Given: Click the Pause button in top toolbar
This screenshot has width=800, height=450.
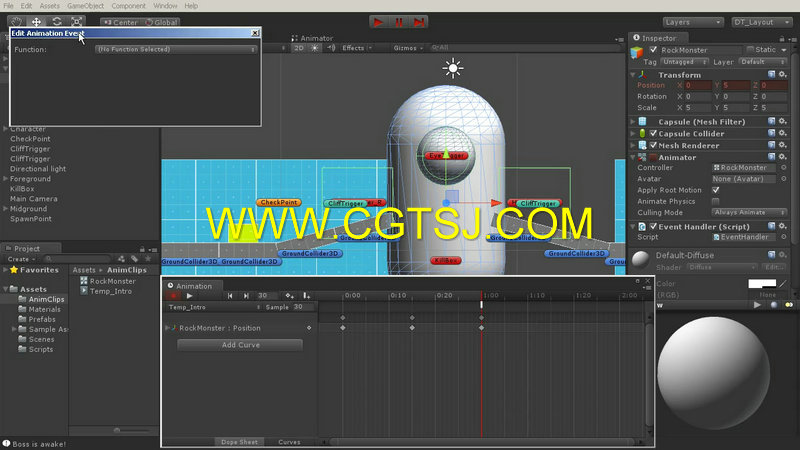Looking at the screenshot, I should click(x=398, y=22).
